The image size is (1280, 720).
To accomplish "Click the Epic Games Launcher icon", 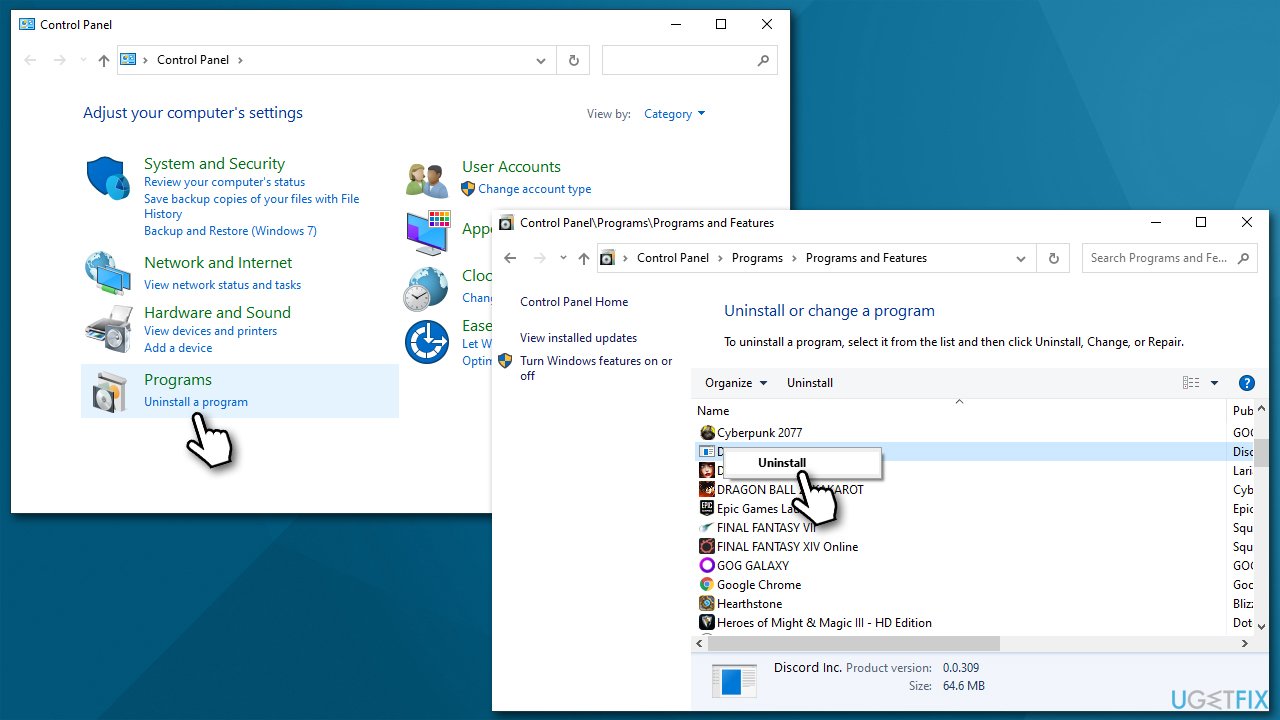I will tap(707, 509).
